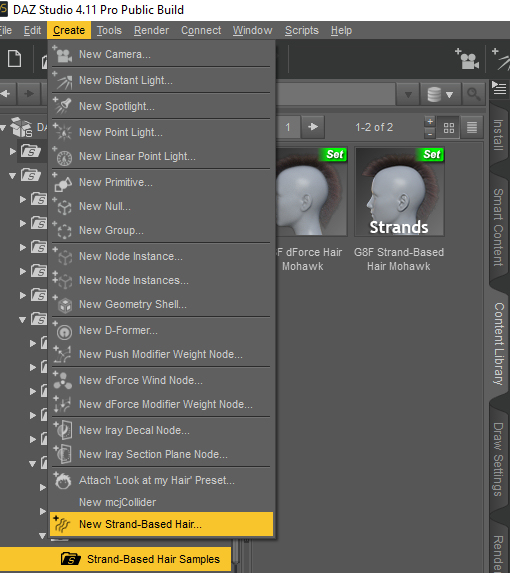Open the database filter dropdown
The image size is (510, 573).
pos(440,94)
